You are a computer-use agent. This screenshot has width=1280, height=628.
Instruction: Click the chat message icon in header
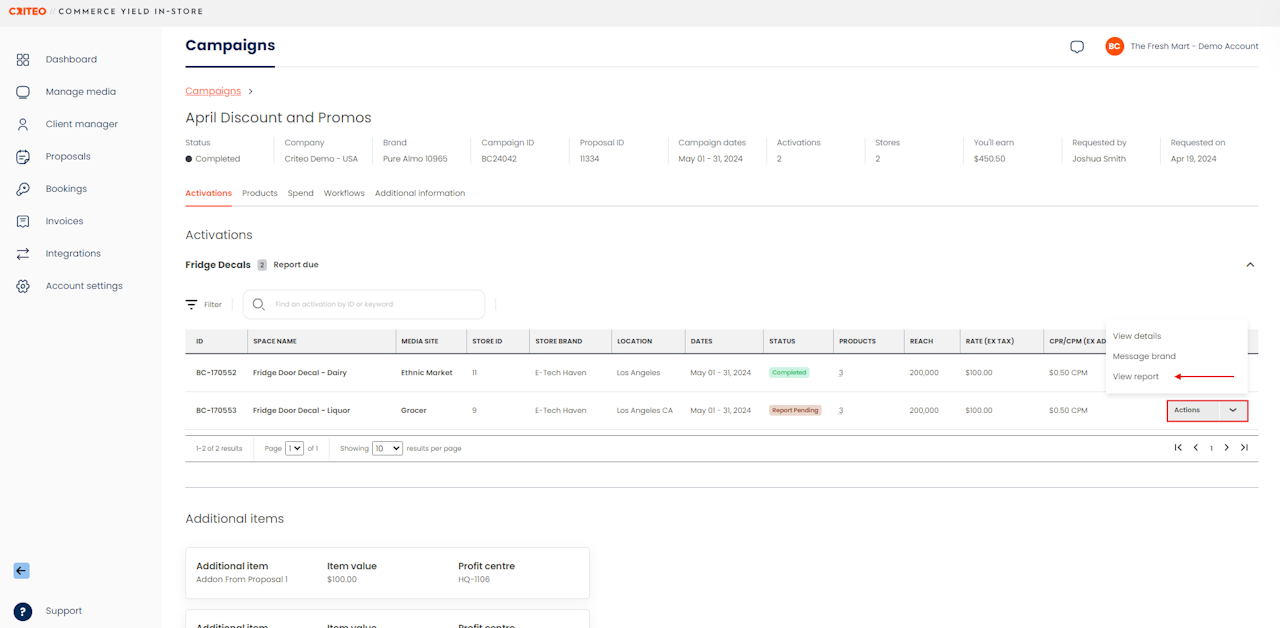click(1077, 47)
